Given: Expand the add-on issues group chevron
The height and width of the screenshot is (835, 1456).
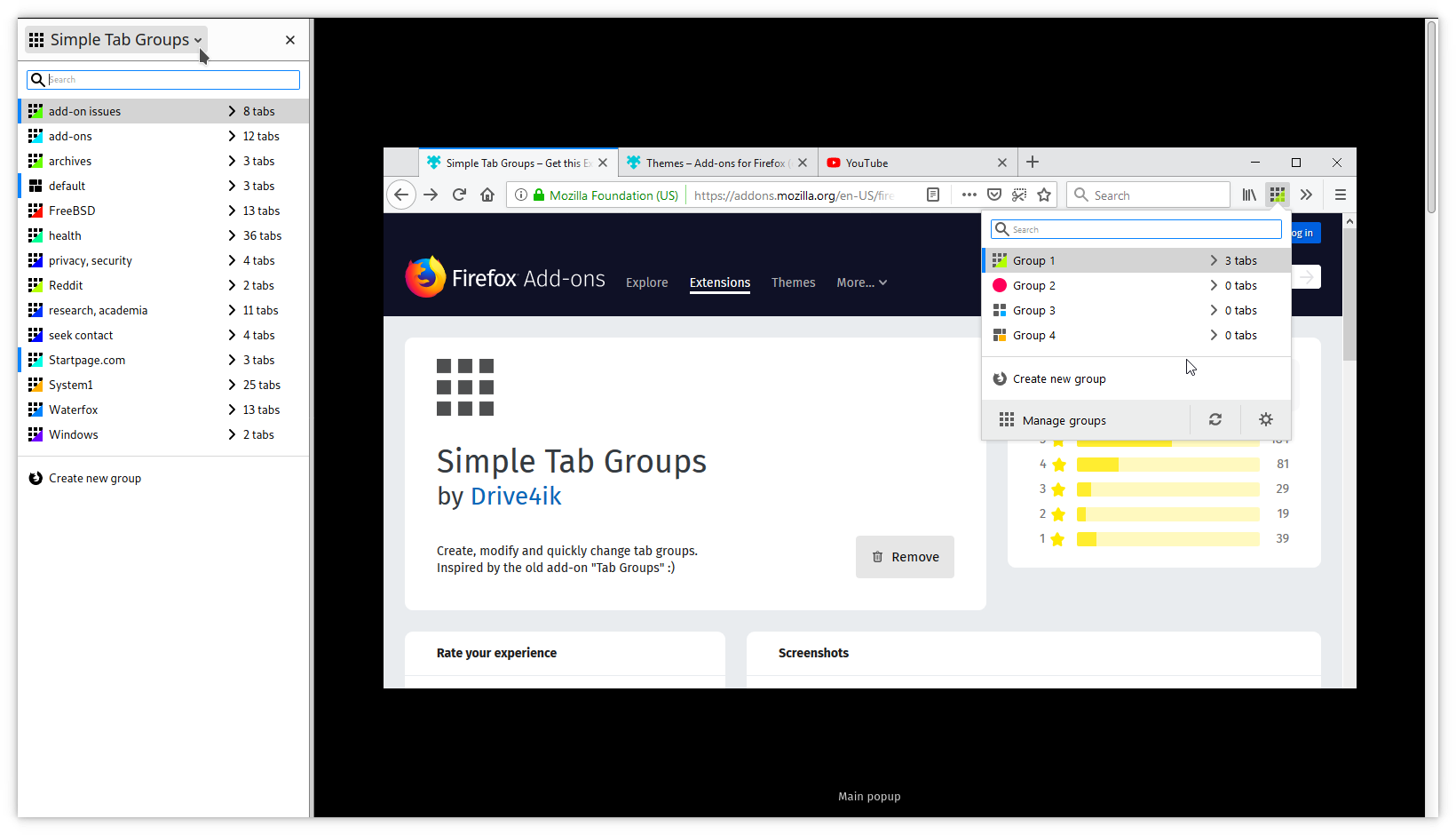Looking at the screenshot, I should [232, 111].
